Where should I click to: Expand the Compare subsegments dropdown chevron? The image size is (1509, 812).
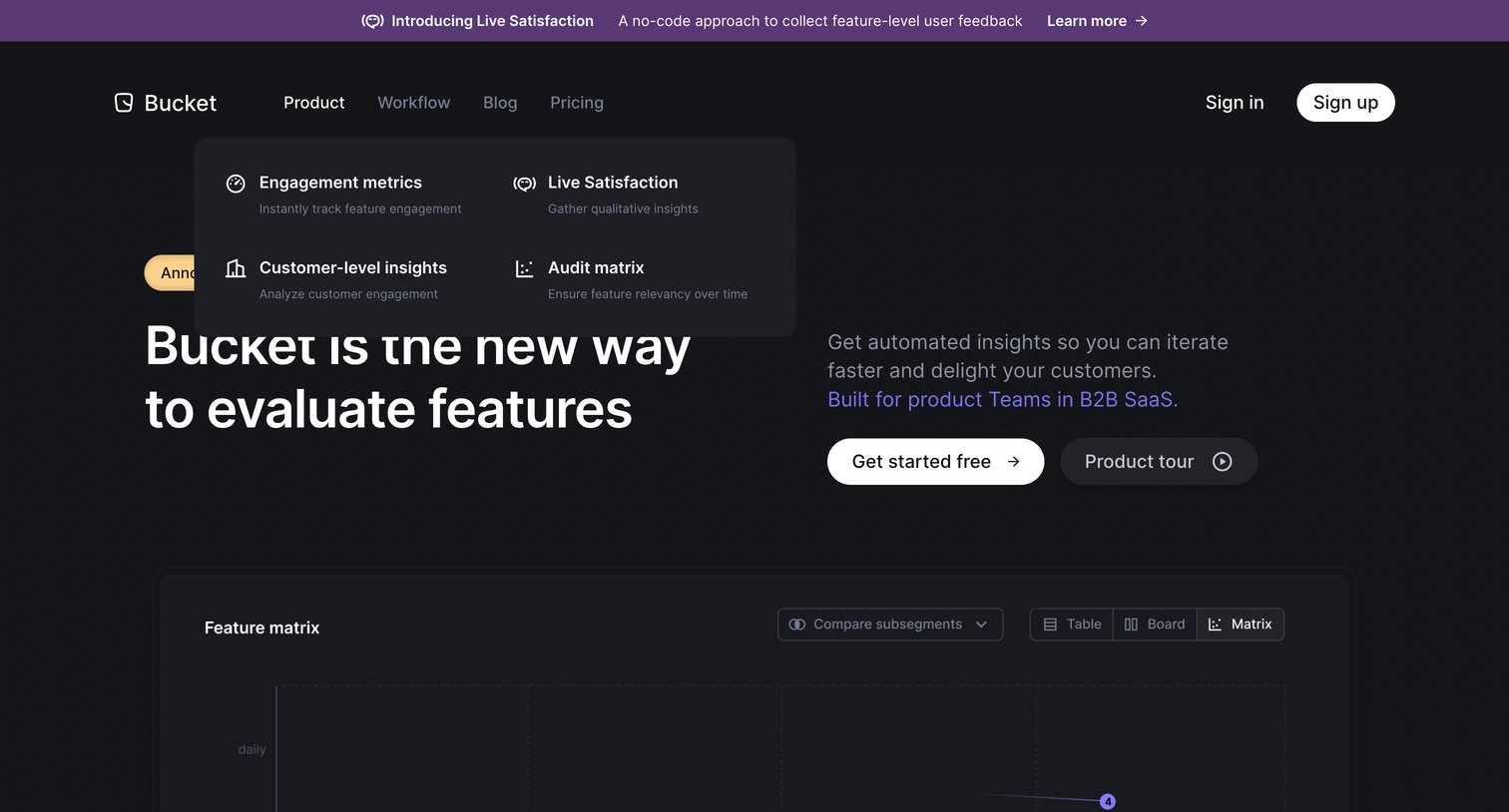[x=981, y=624]
